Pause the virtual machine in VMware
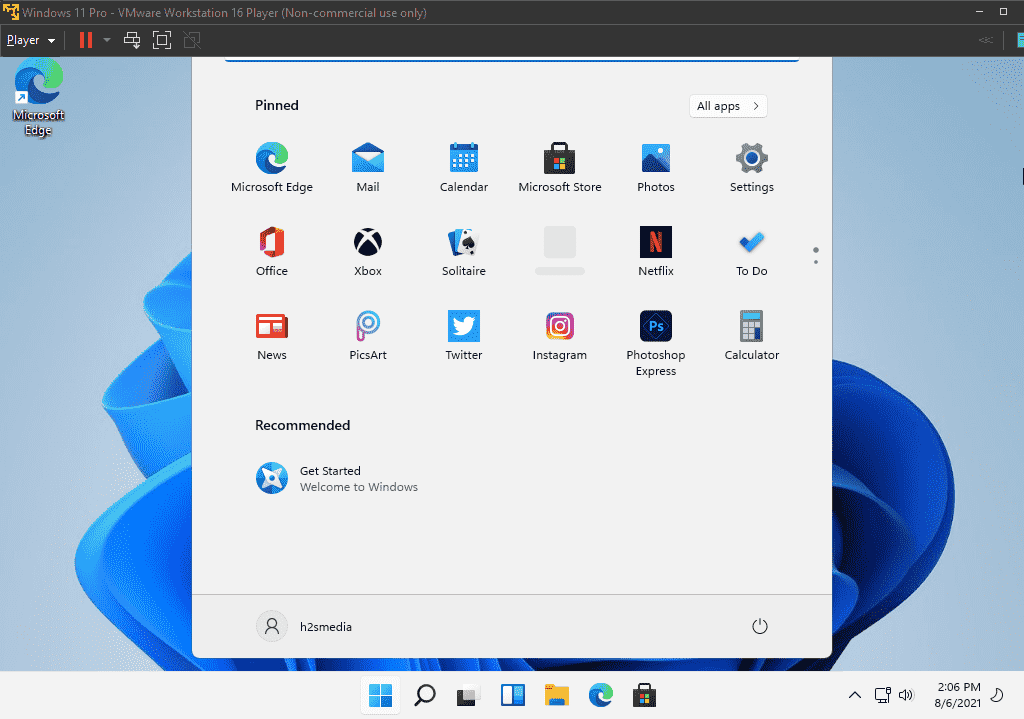This screenshot has height=719, width=1024. 86,40
